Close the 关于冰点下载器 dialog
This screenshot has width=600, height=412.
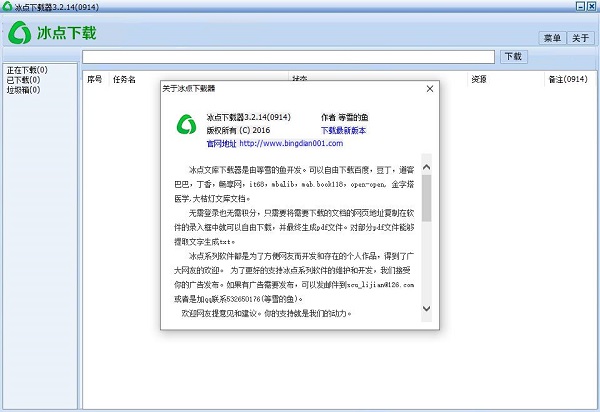tap(430, 89)
